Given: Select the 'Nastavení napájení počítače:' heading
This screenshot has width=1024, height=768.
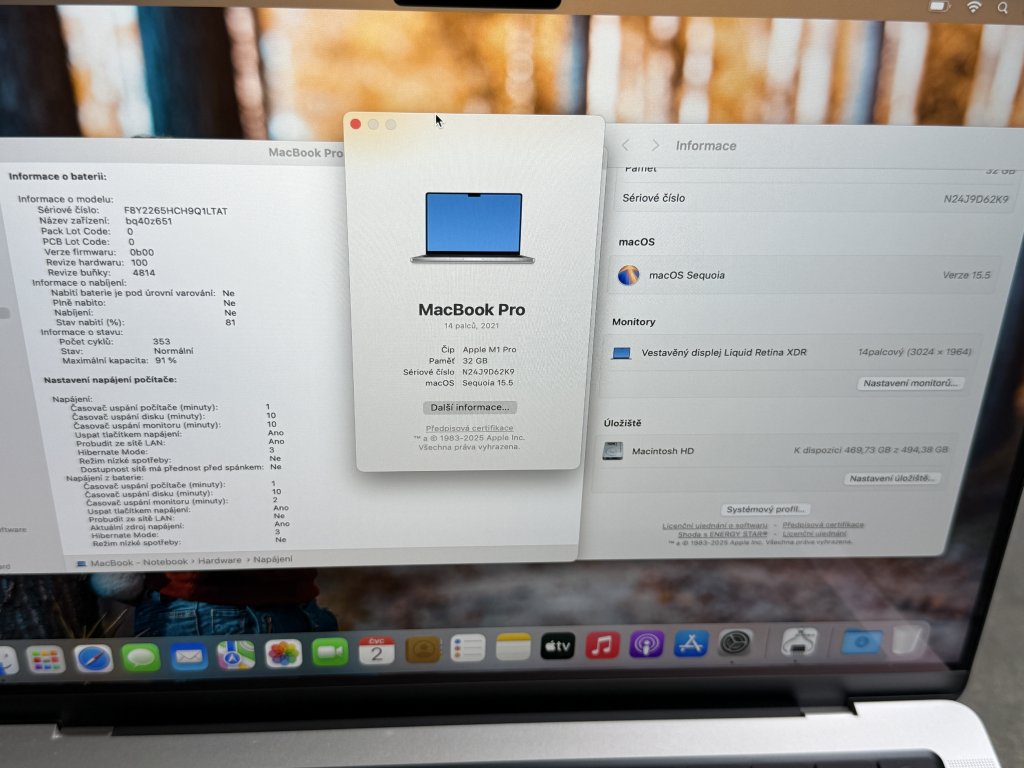Looking at the screenshot, I should click(x=110, y=379).
